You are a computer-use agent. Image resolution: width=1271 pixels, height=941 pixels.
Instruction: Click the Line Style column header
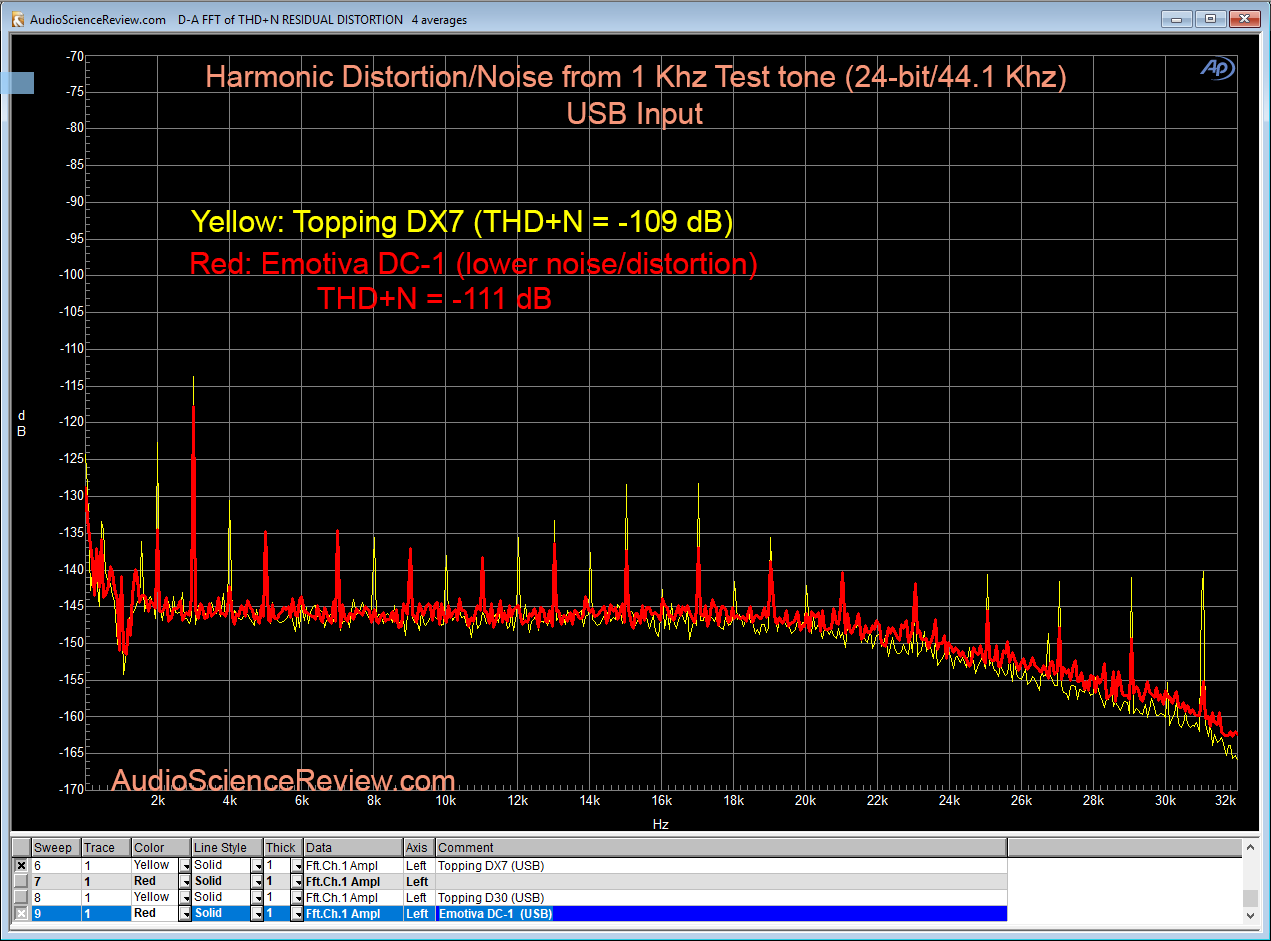228,848
